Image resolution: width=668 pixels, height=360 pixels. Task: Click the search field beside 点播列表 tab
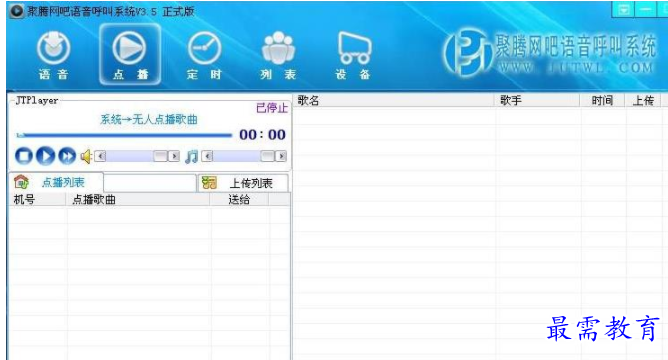tap(150, 183)
